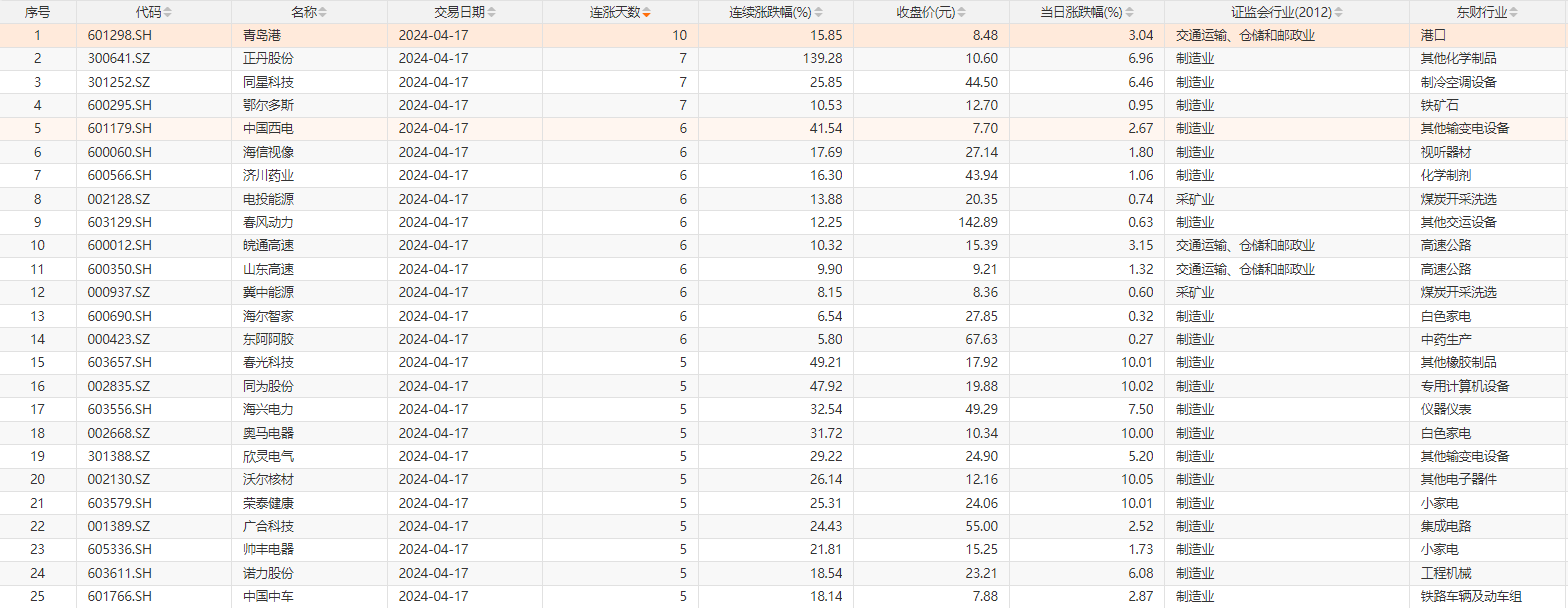Toggle the 连涨天数 descending sort arrow

tap(646, 13)
